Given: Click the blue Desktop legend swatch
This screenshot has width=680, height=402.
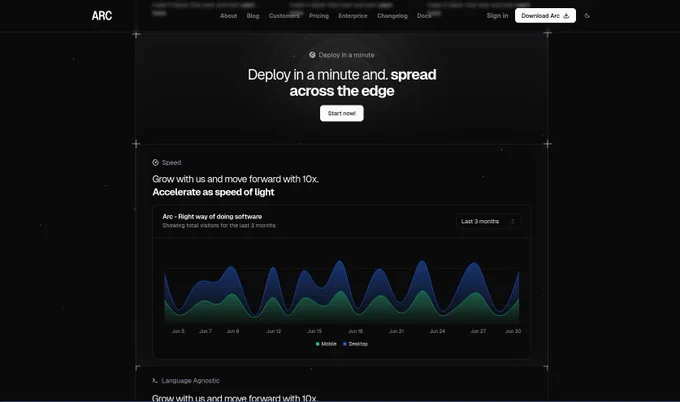Looking at the screenshot, I should tap(345, 344).
